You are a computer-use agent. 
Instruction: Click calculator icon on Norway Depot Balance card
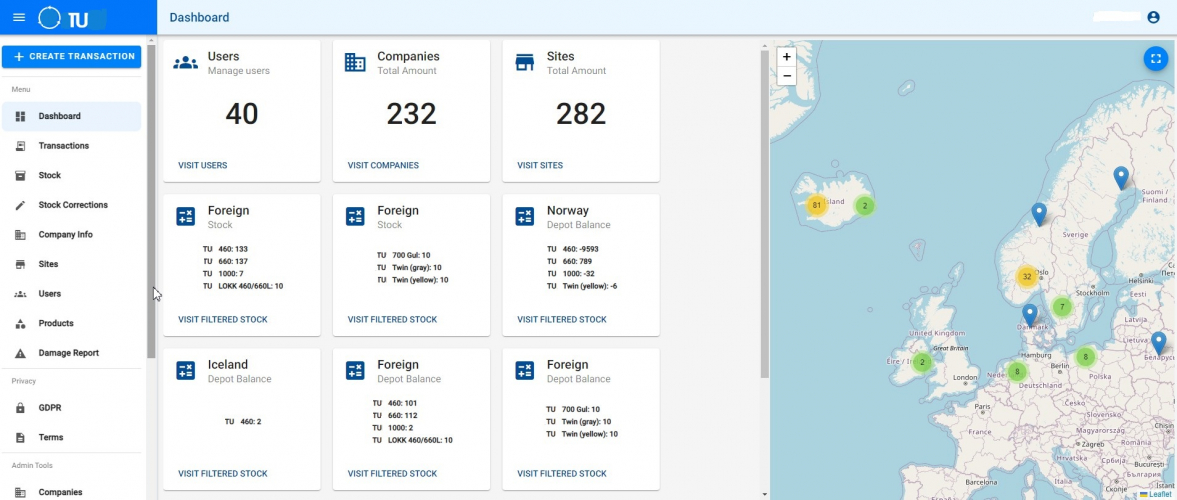525,217
